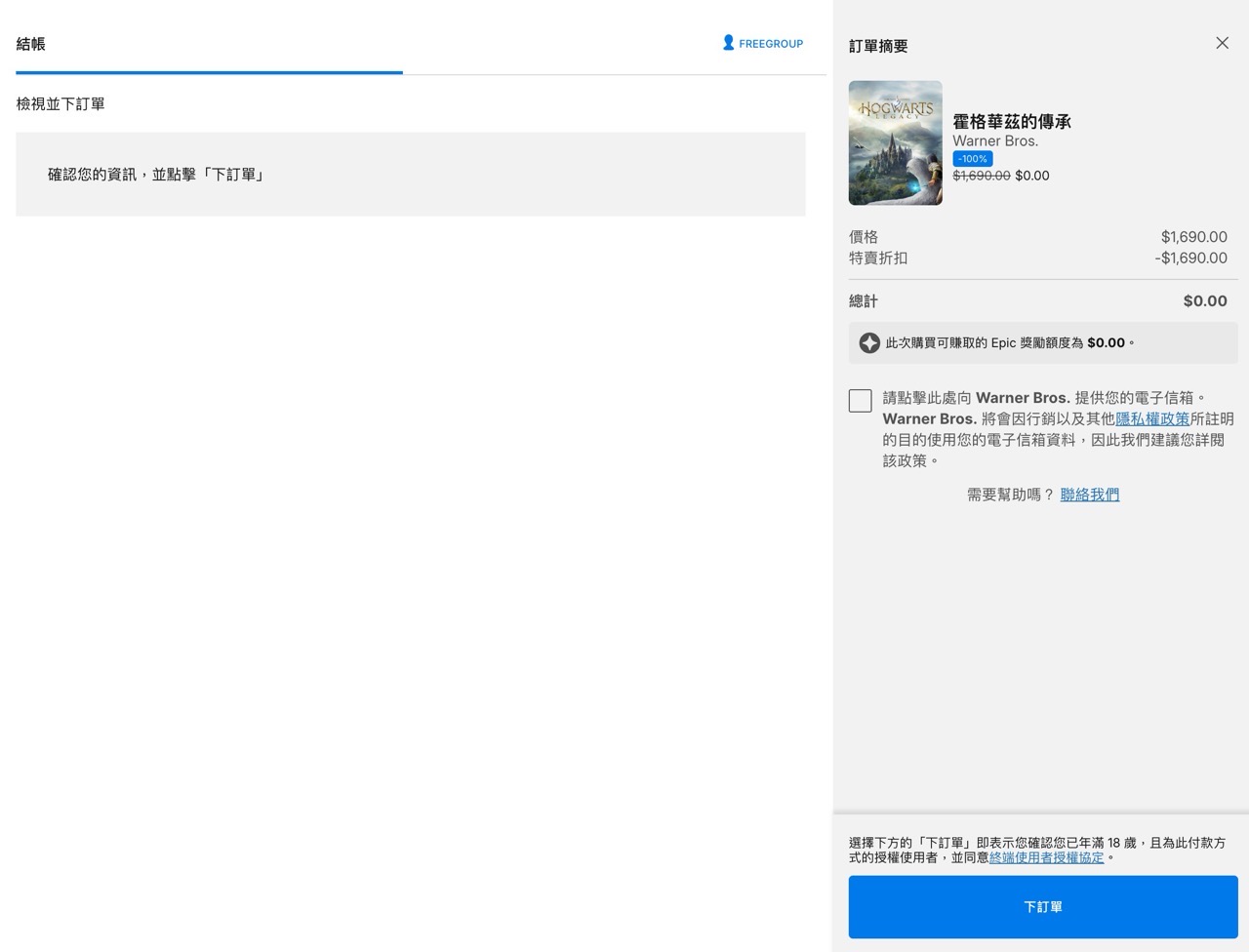Click the circular rewards emblem in the notice

coord(867,342)
